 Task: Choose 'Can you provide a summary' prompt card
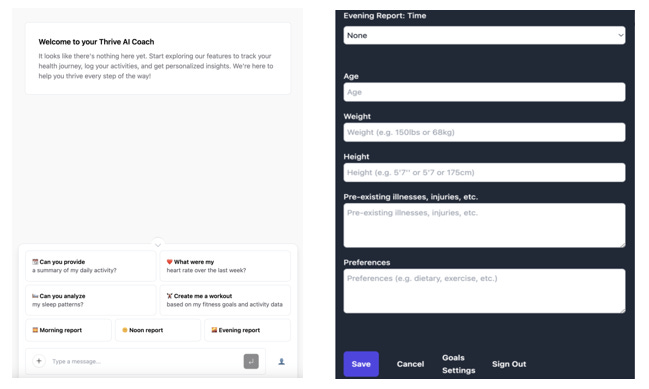tap(91, 266)
